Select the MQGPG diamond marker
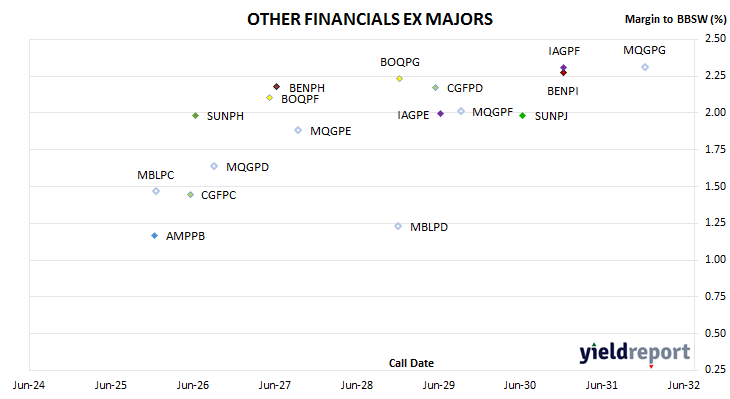 [645, 68]
